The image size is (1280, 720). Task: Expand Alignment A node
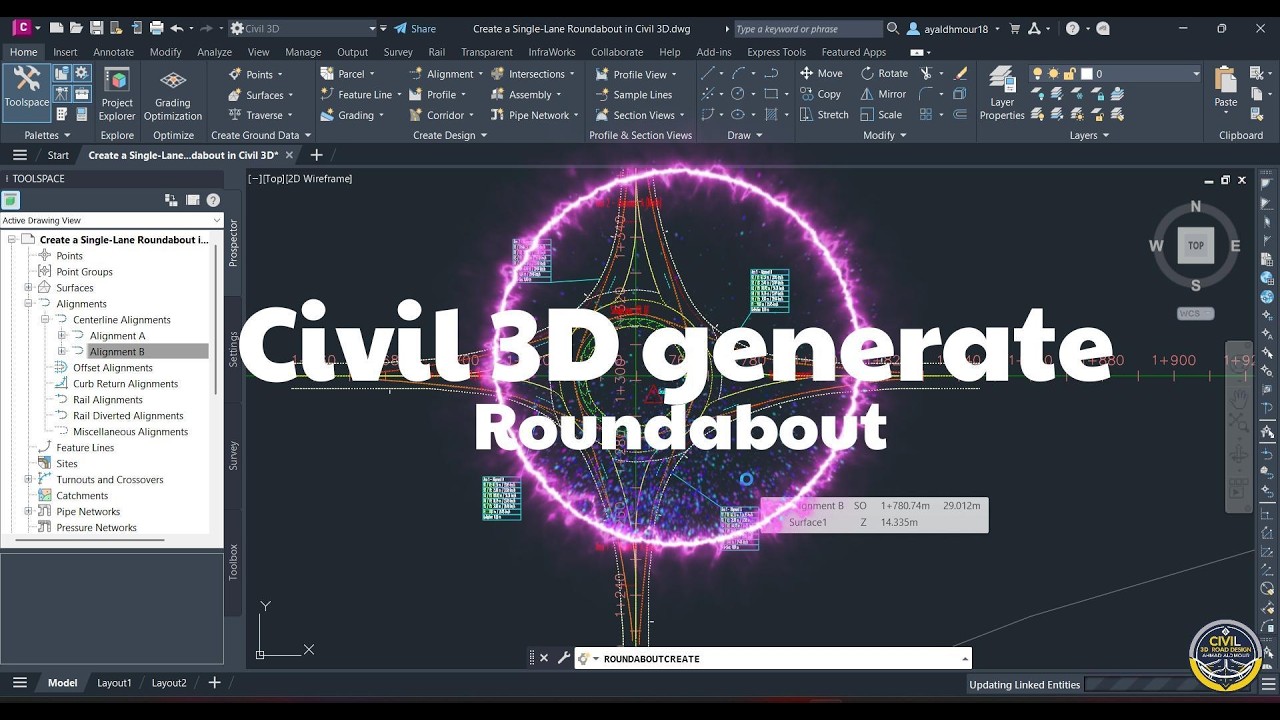click(62, 336)
